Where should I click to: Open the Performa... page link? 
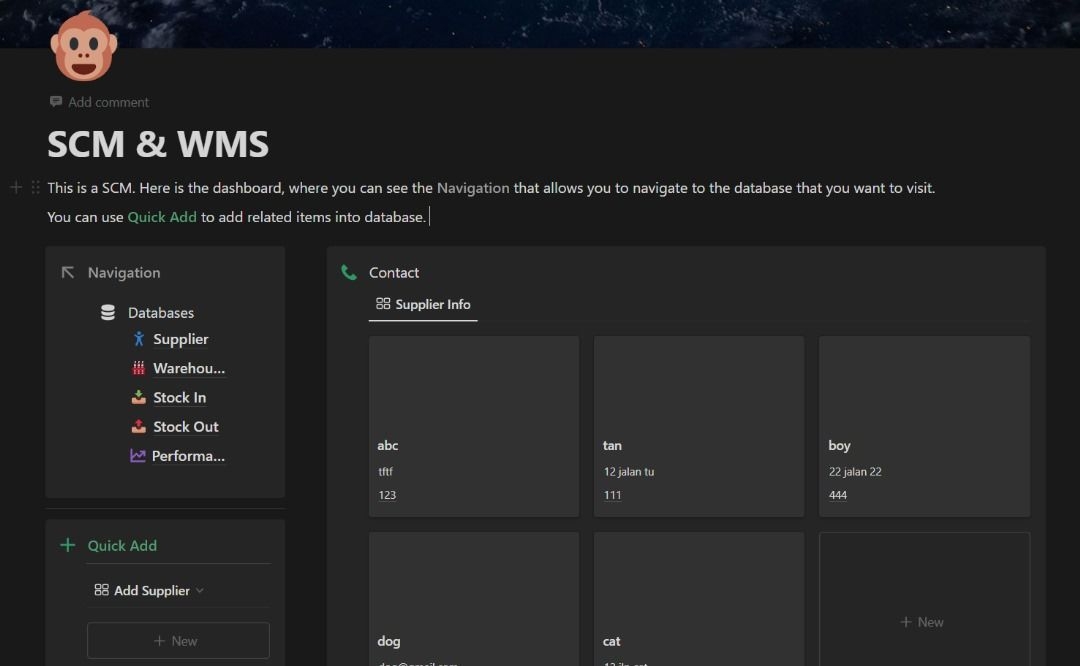click(188, 456)
